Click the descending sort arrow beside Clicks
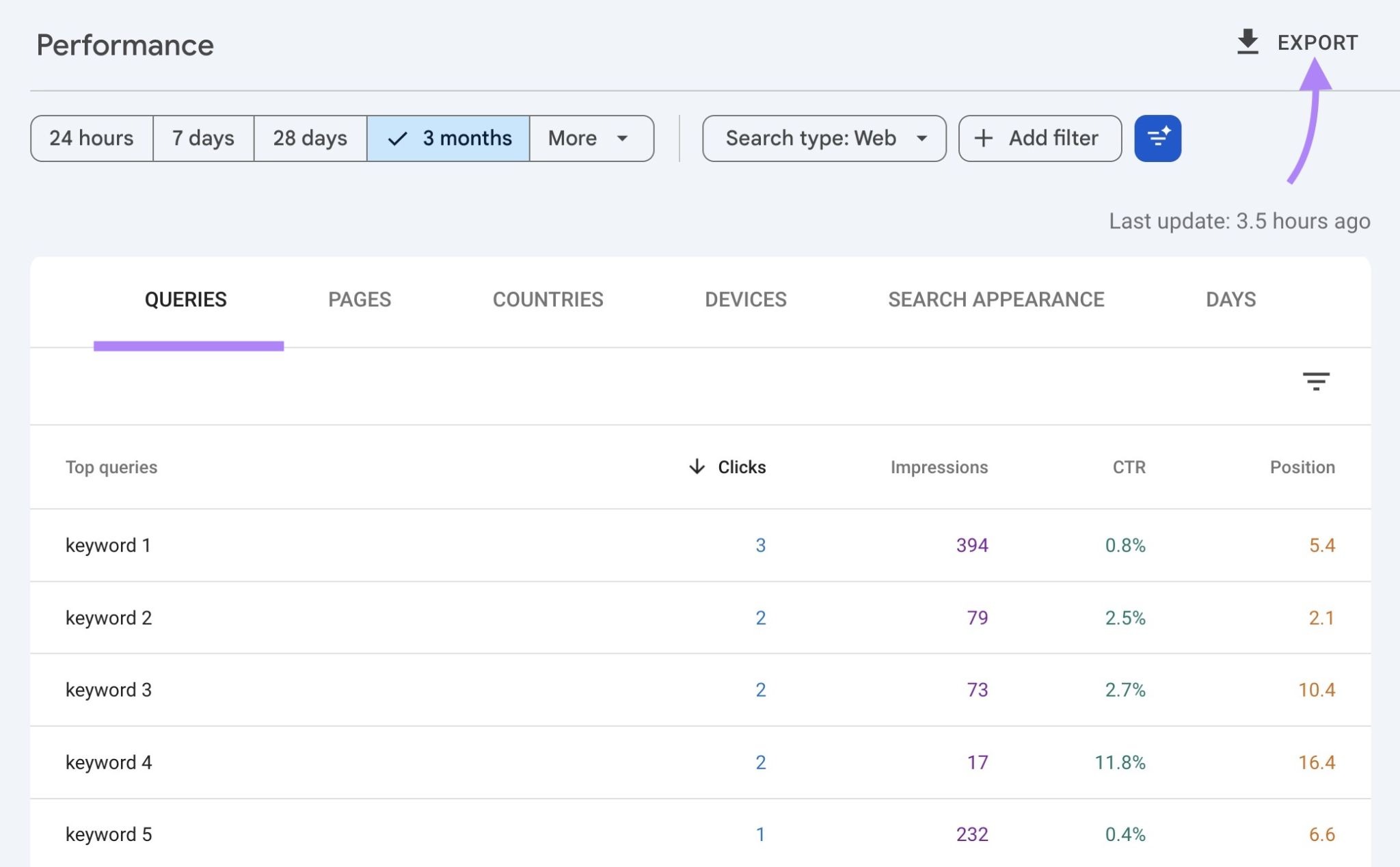 [697, 466]
